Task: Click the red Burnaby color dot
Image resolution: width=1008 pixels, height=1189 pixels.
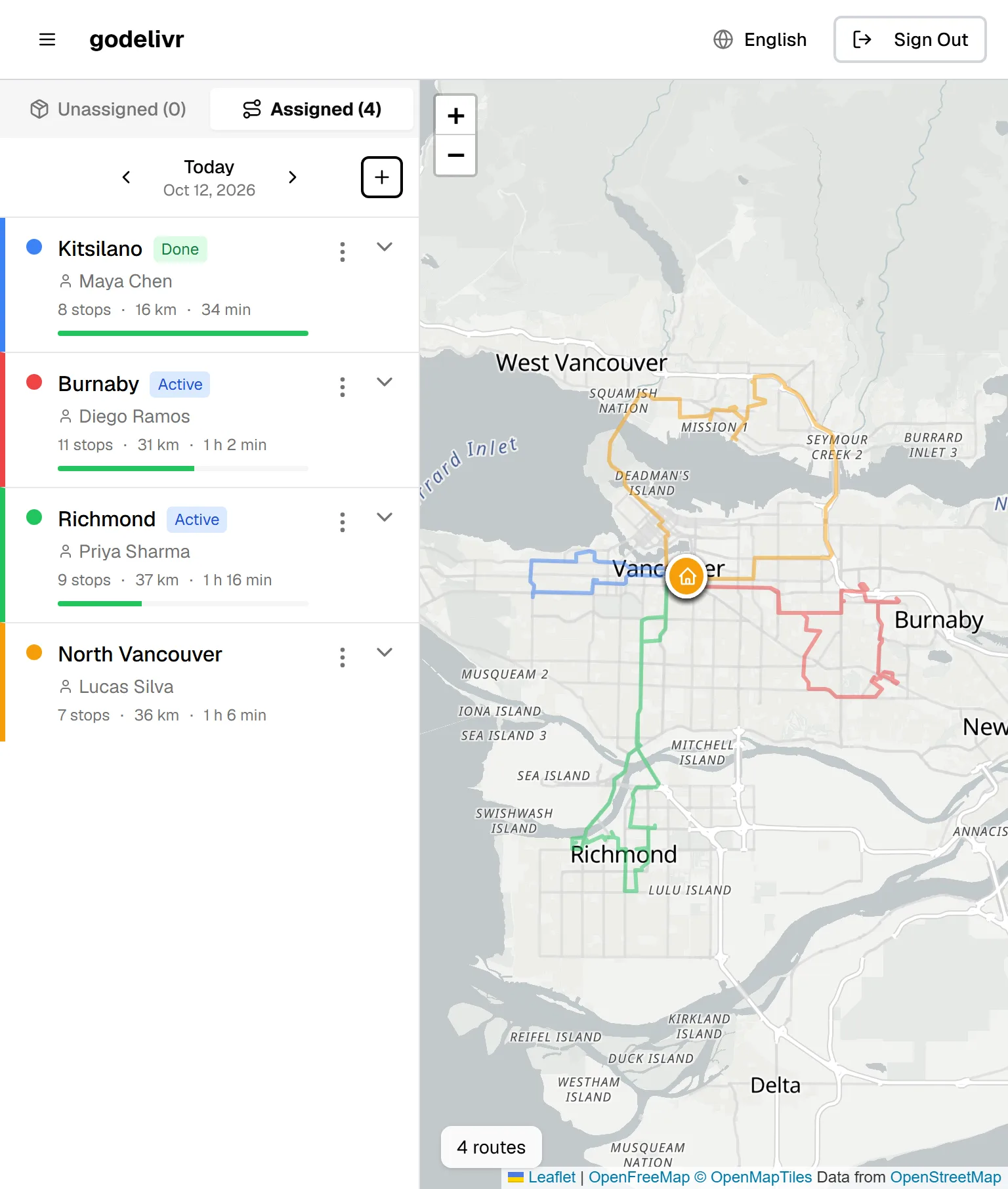Action: [34, 382]
